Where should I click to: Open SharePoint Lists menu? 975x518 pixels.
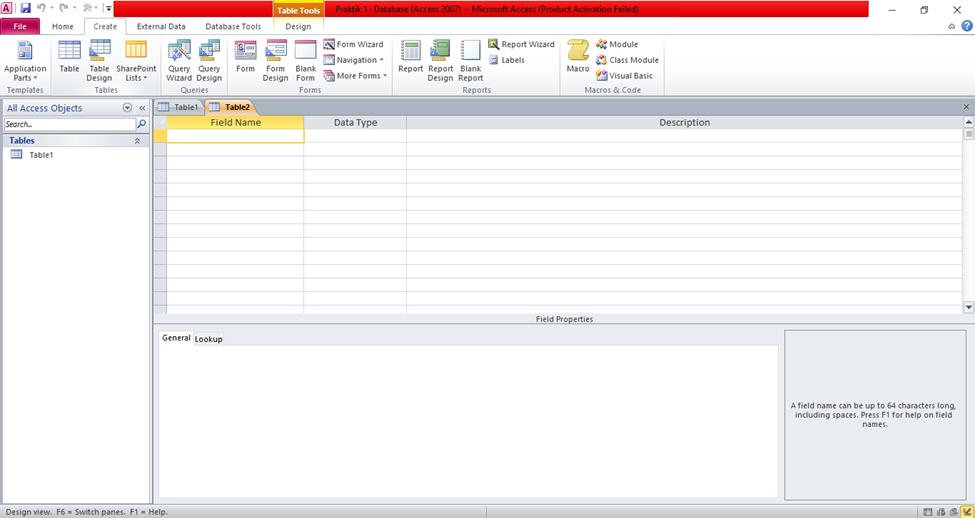tap(136, 61)
